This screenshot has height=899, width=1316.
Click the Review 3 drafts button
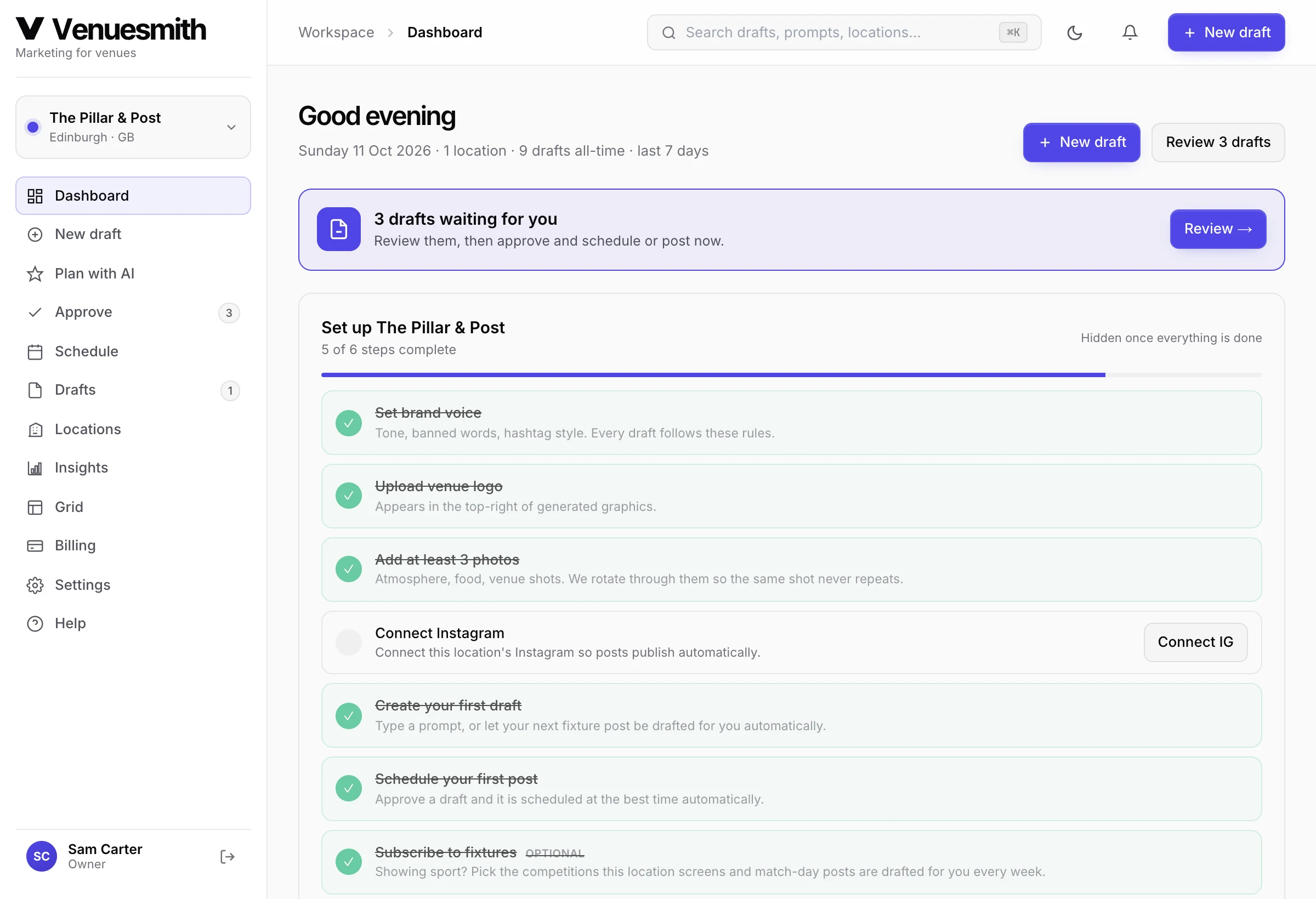coord(1218,142)
